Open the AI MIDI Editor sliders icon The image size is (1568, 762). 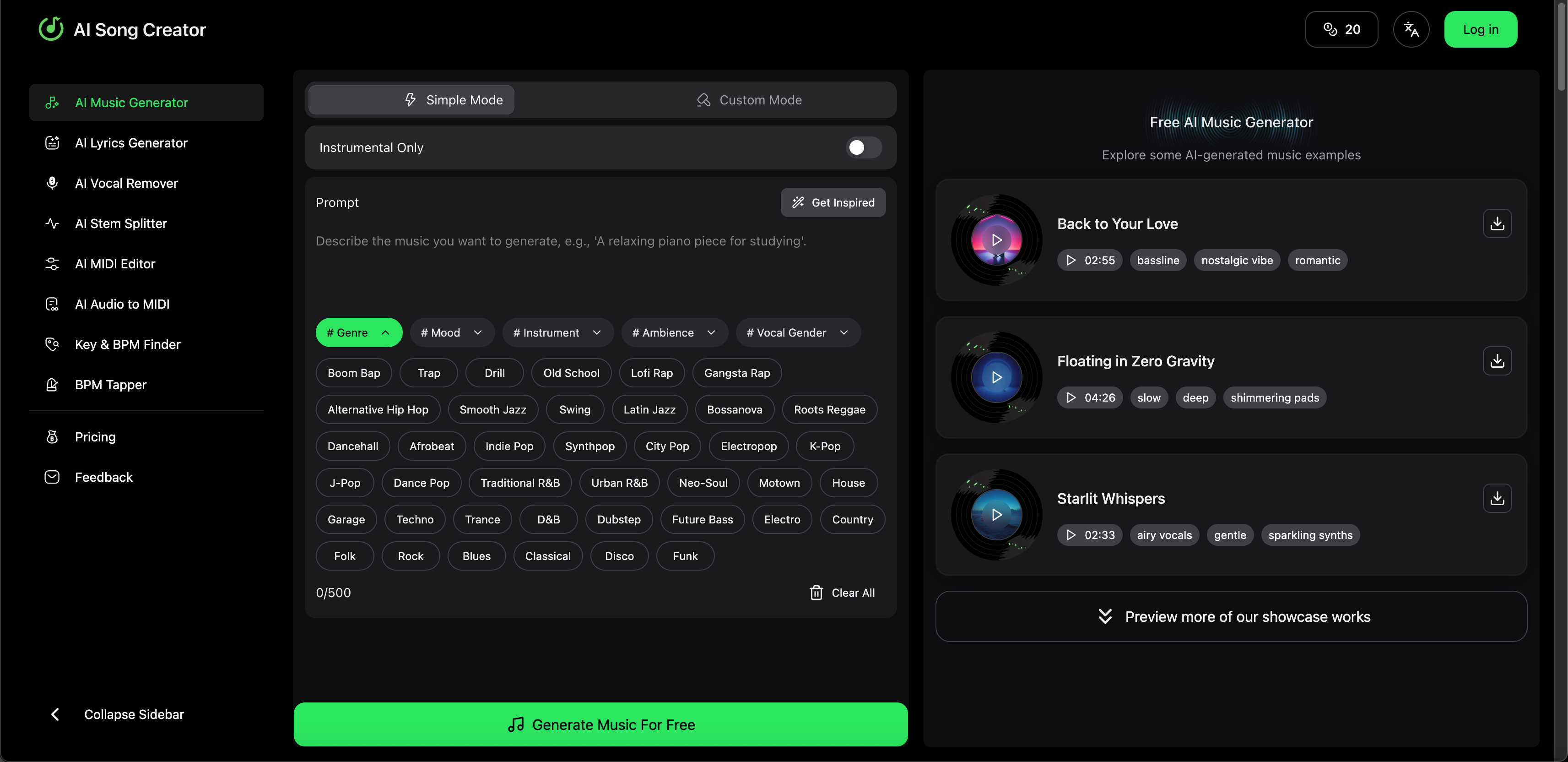point(52,264)
